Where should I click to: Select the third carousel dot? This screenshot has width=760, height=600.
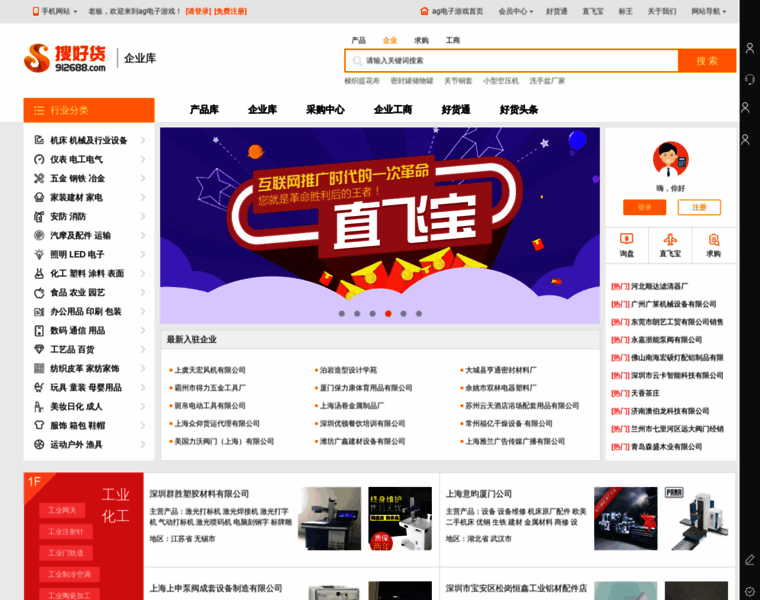tap(373, 314)
